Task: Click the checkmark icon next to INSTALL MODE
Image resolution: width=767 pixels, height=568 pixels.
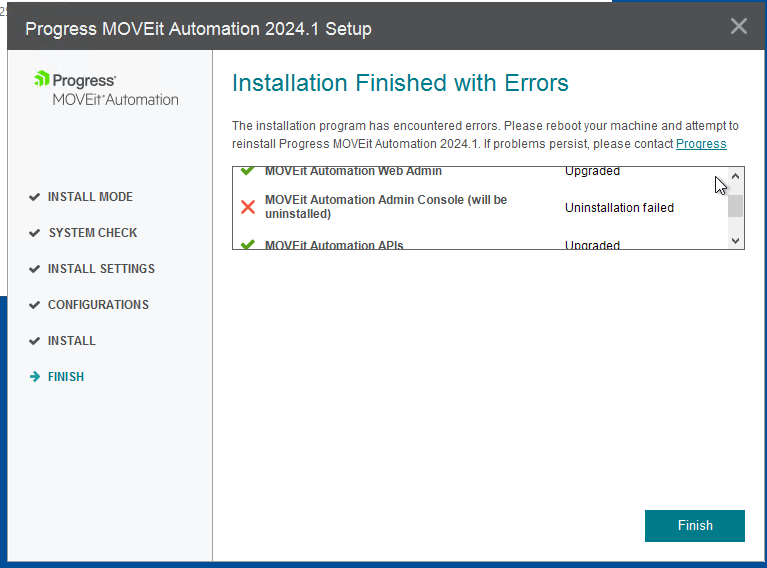Action: pos(34,197)
